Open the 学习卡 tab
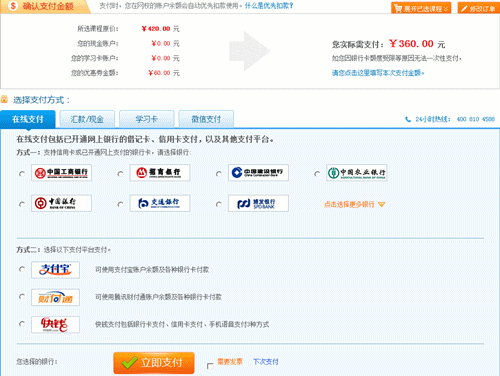The width and height of the screenshot is (500, 376). click(147, 119)
